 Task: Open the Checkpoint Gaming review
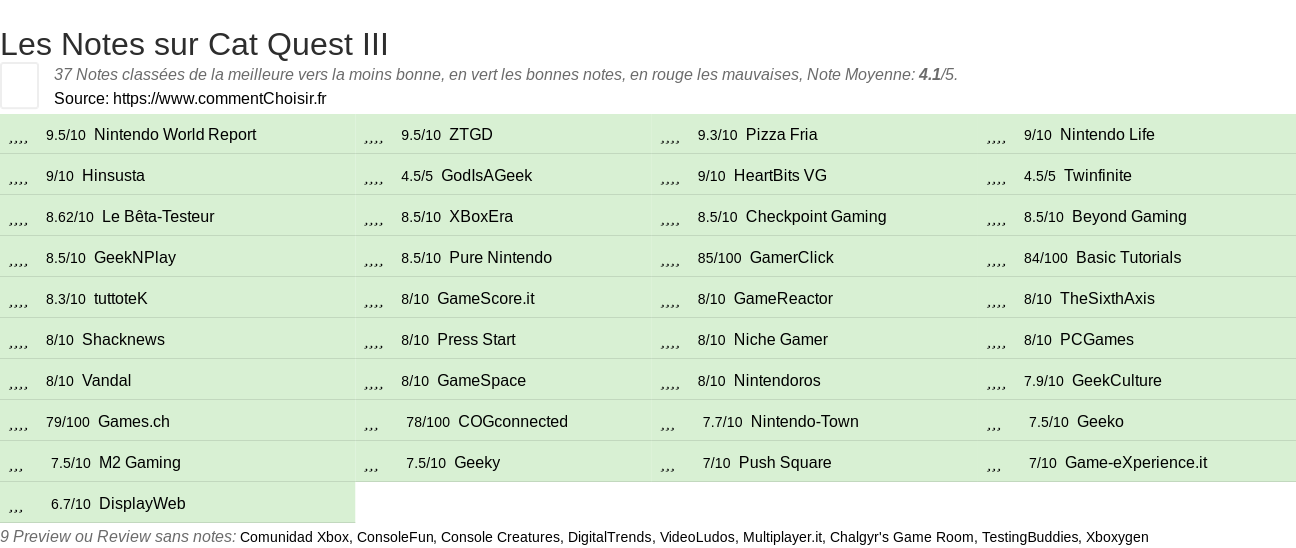(x=815, y=217)
